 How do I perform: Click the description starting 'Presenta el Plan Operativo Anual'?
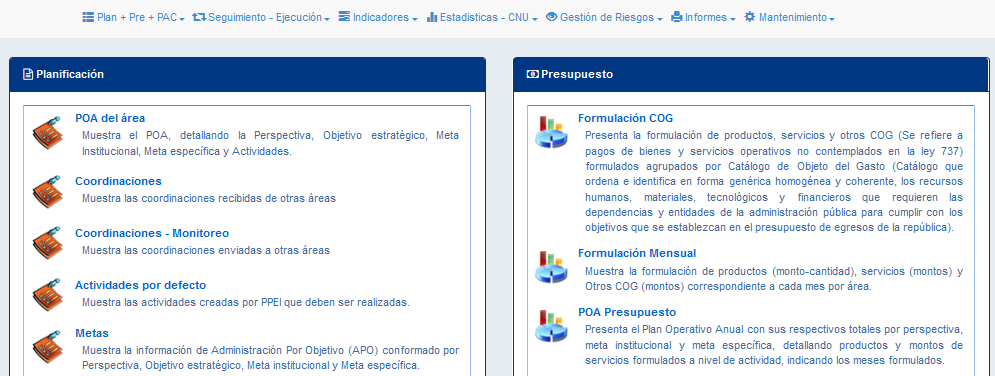774,346
